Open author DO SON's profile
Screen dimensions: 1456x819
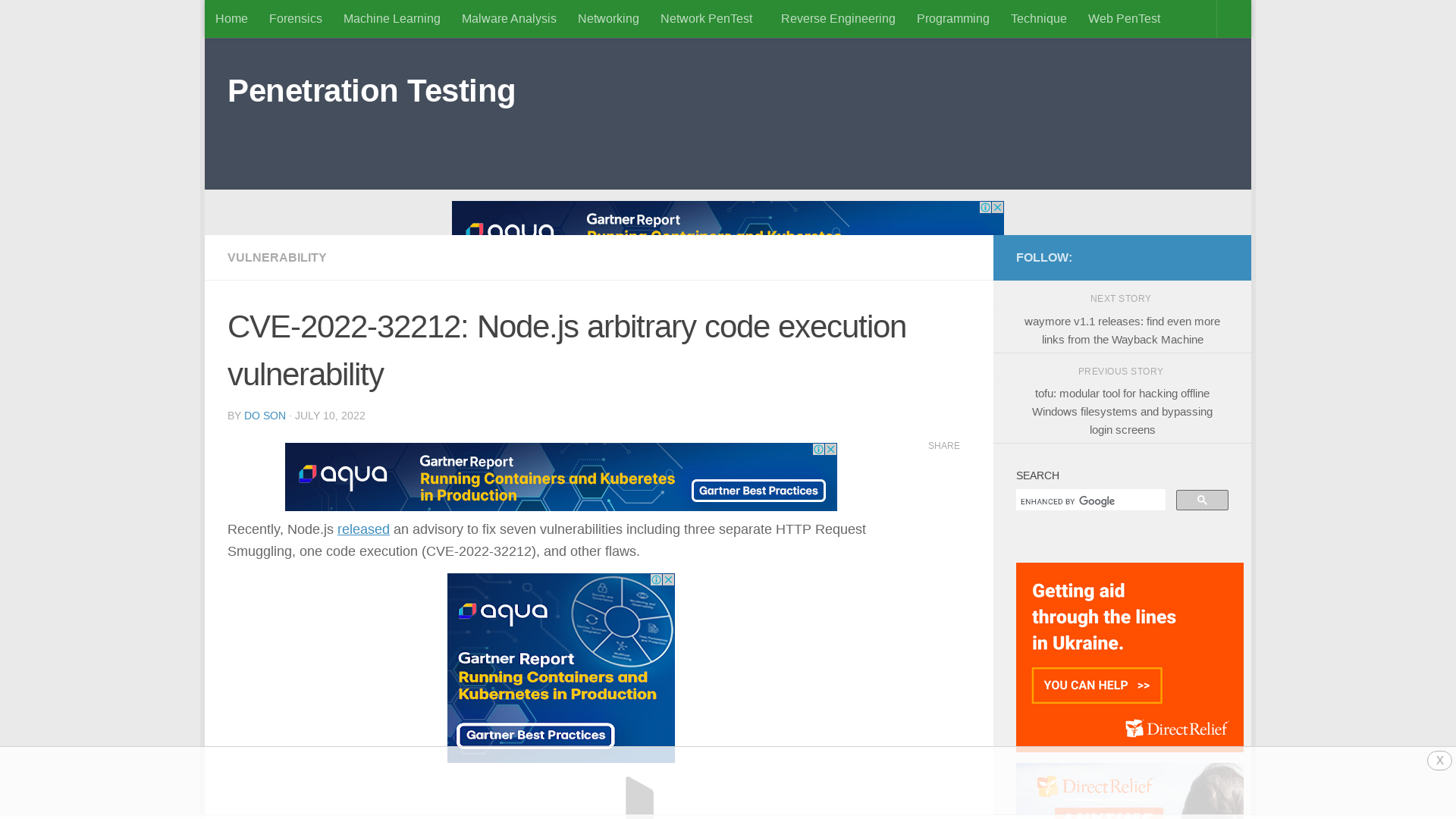264,416
